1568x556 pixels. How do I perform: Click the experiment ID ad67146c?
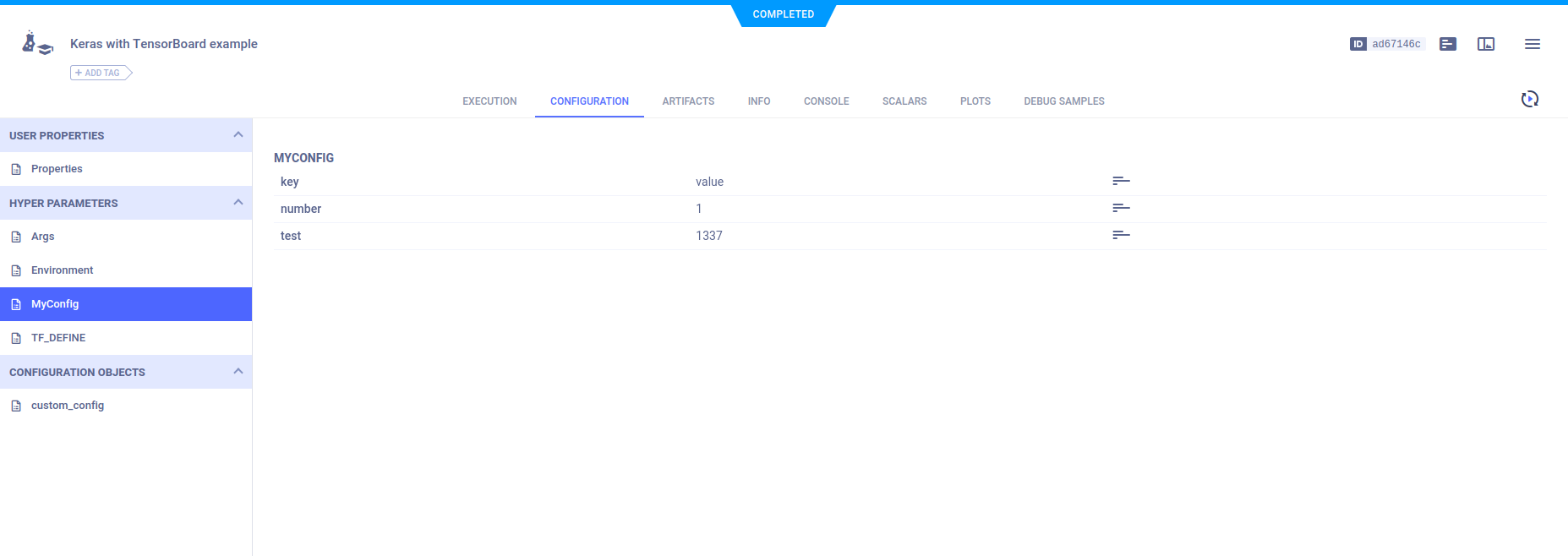[x=1396, y=44]
